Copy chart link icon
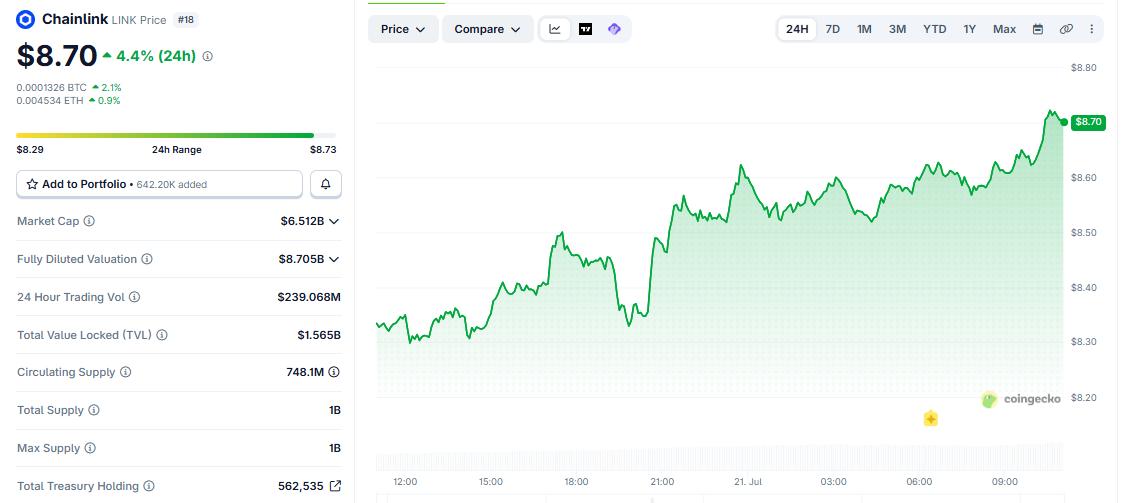The height and width of the screenshot is (503, 1121). tap(1066, 29)
